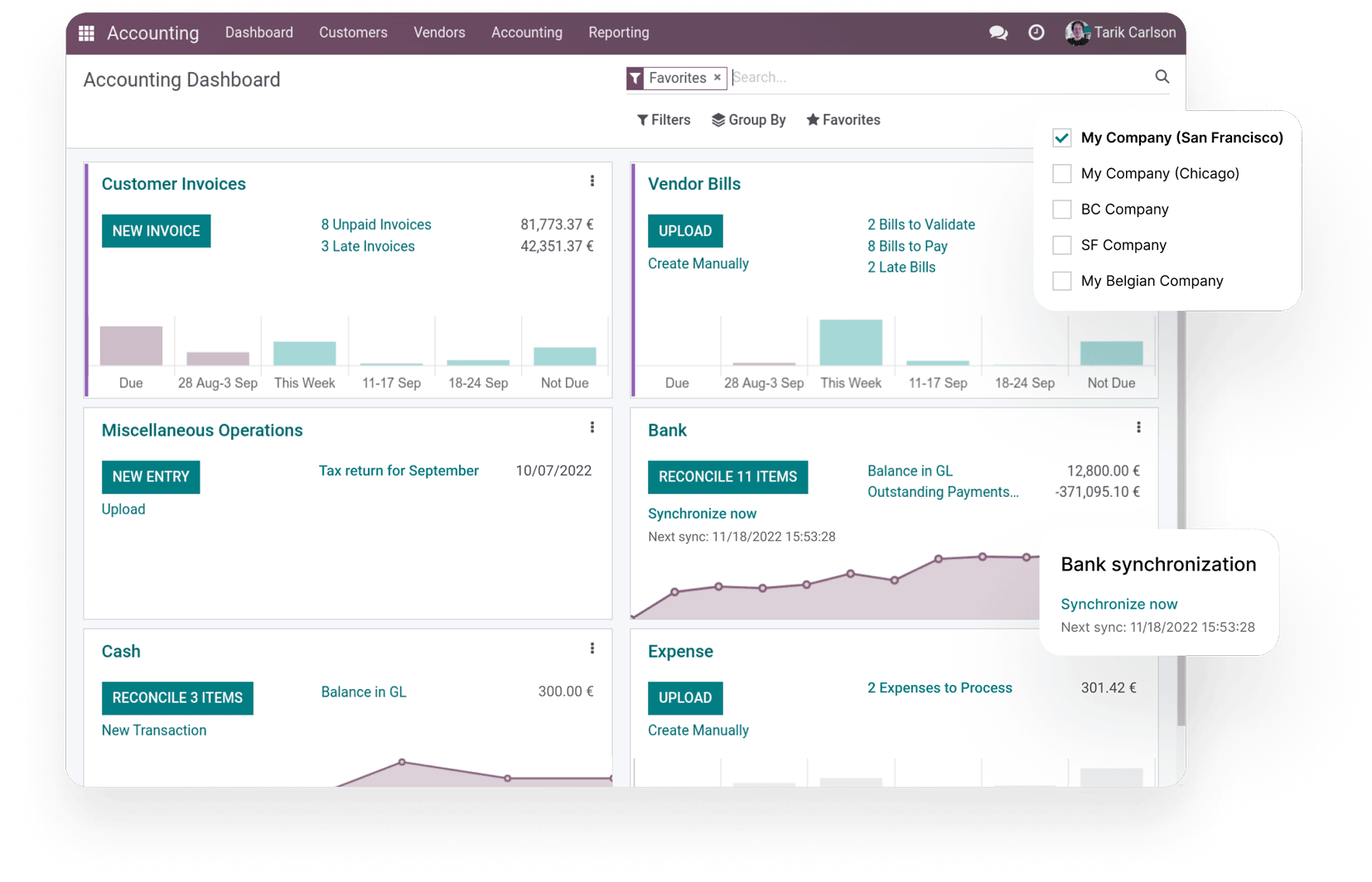Open the apps grid menu
This screenshot has height=882, width=1372.
click(86, 33)
